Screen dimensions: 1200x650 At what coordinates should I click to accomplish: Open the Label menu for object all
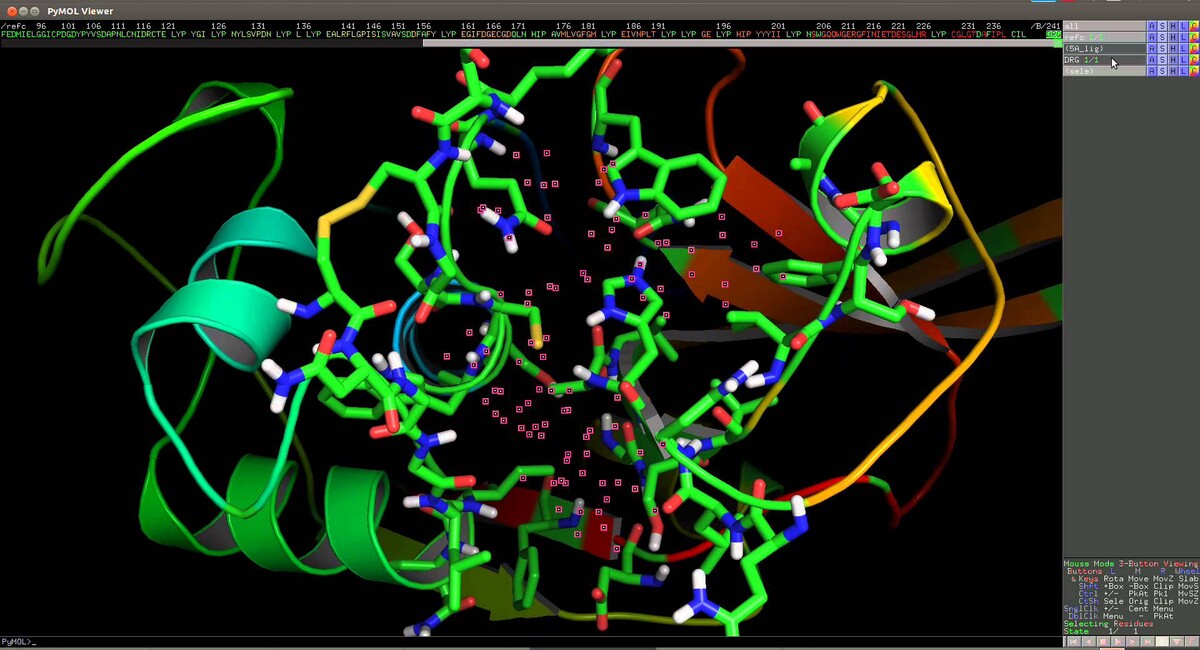coord(1183,26)
